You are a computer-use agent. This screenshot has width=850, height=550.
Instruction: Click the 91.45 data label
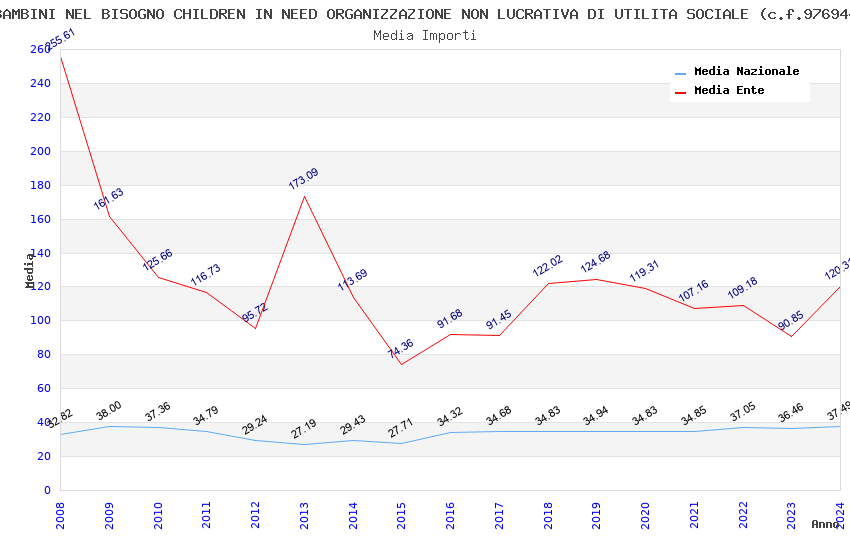(498, 320)
